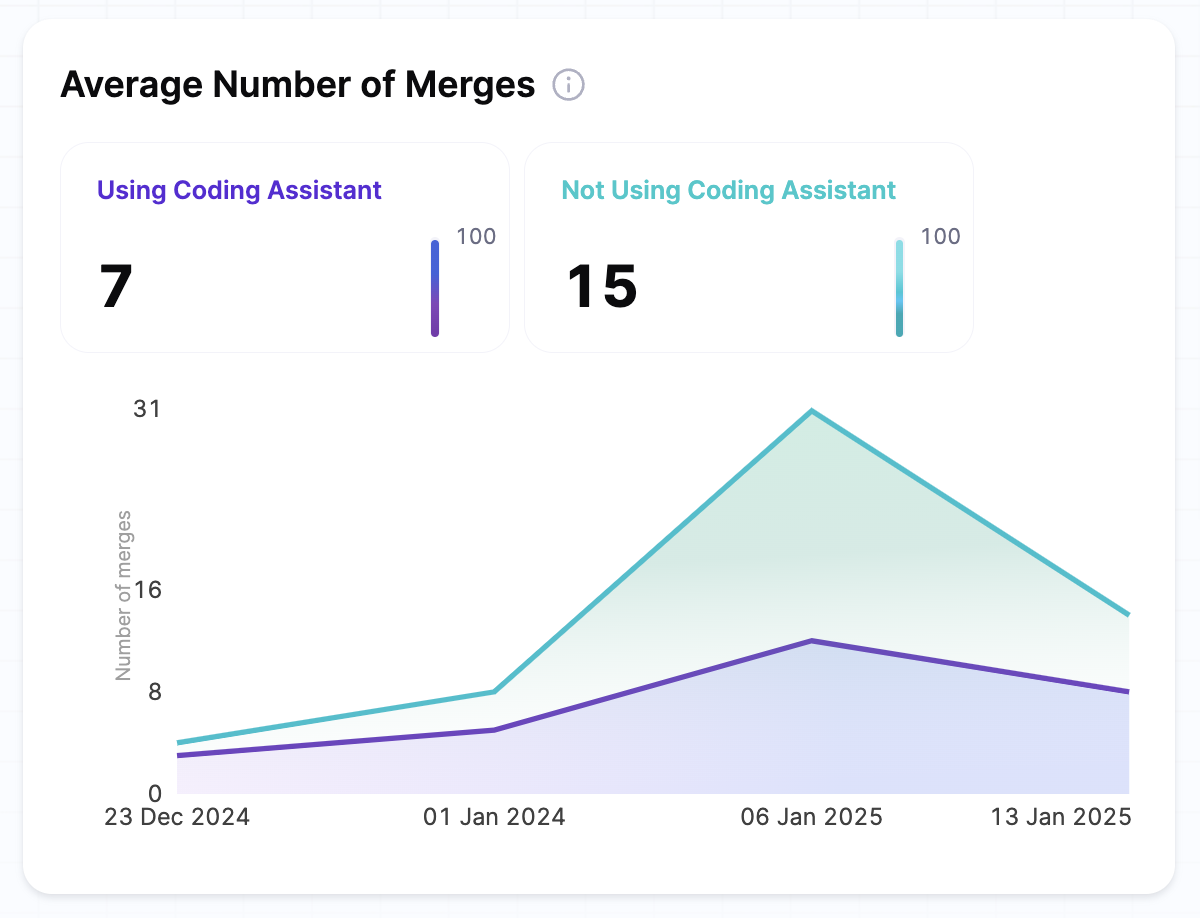The width and height of the screenshot is (1200, 918).
Task: Click the teal gradient bar in second card
Action: click(x=900, y=288)
